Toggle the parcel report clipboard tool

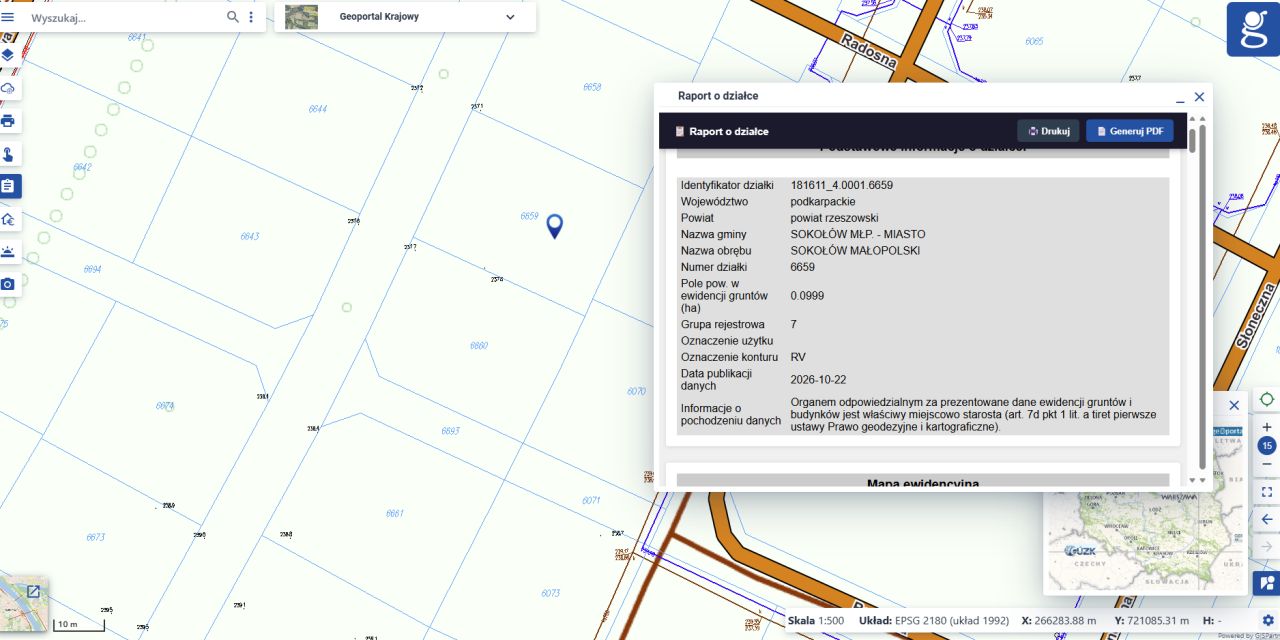click(x=8, y=186)
